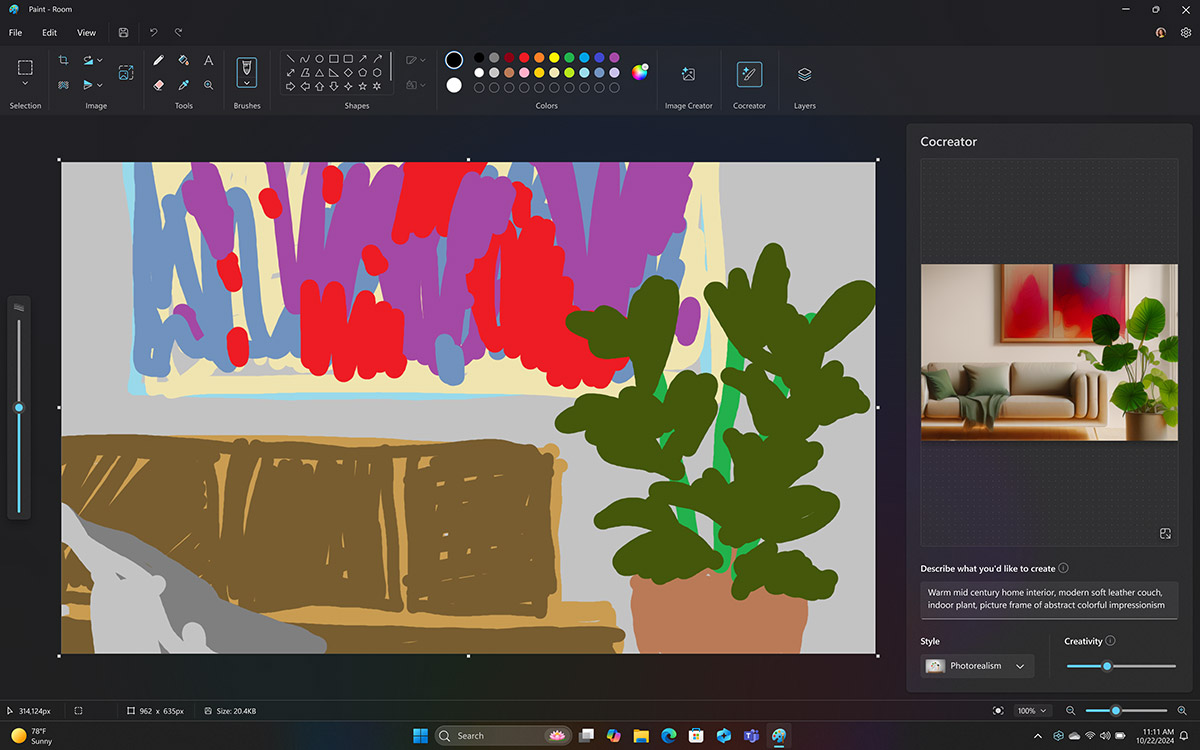
Task: Open the 100% zoom level dropdown
Action: coord(1032,710)
